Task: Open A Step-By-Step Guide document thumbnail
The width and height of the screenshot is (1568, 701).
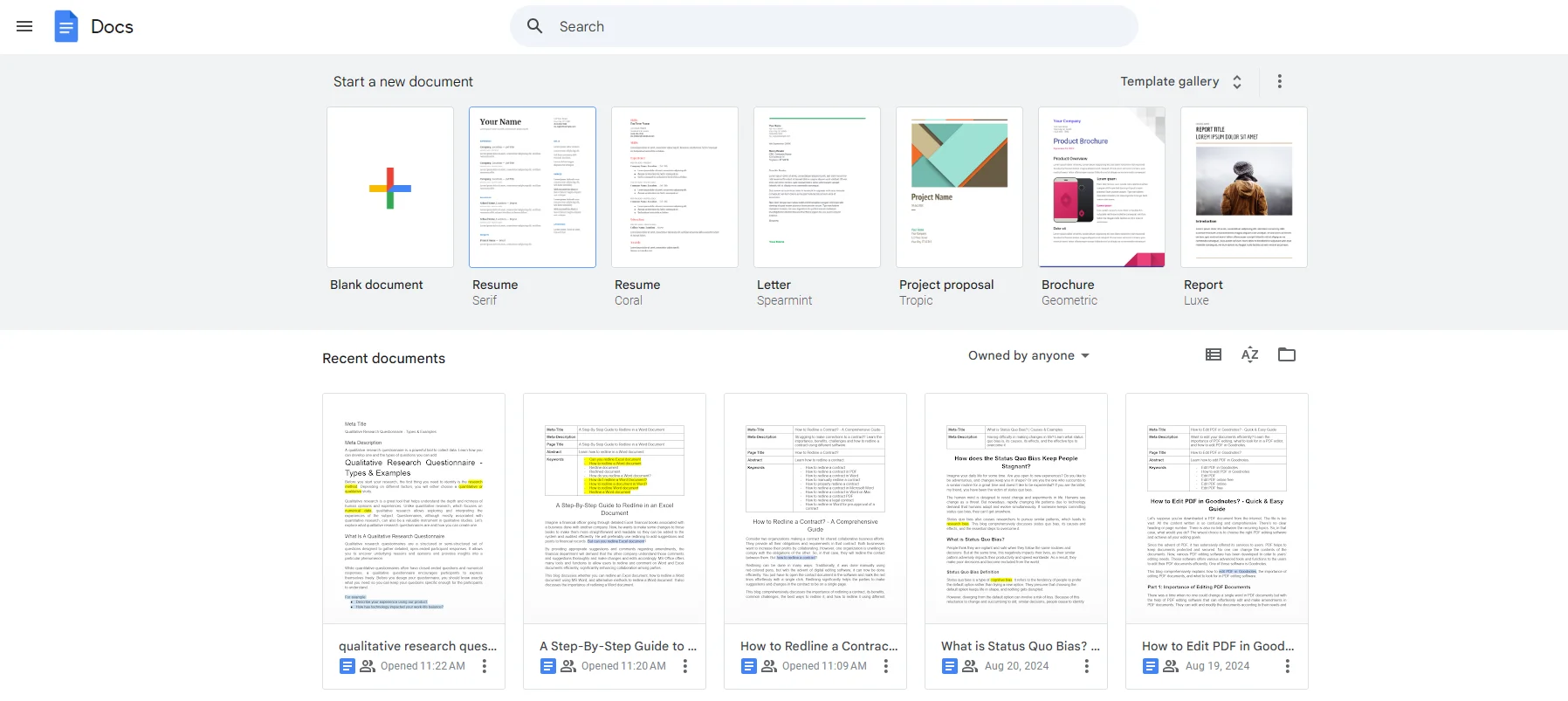Action: [x=615, y=509]
